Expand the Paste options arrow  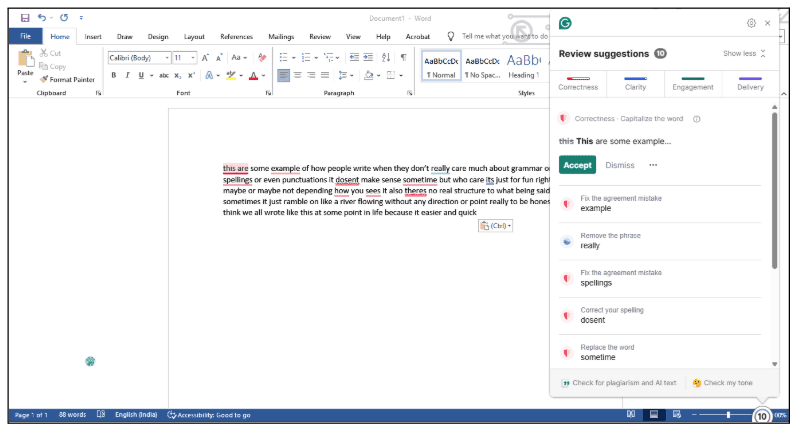[25, 82]
